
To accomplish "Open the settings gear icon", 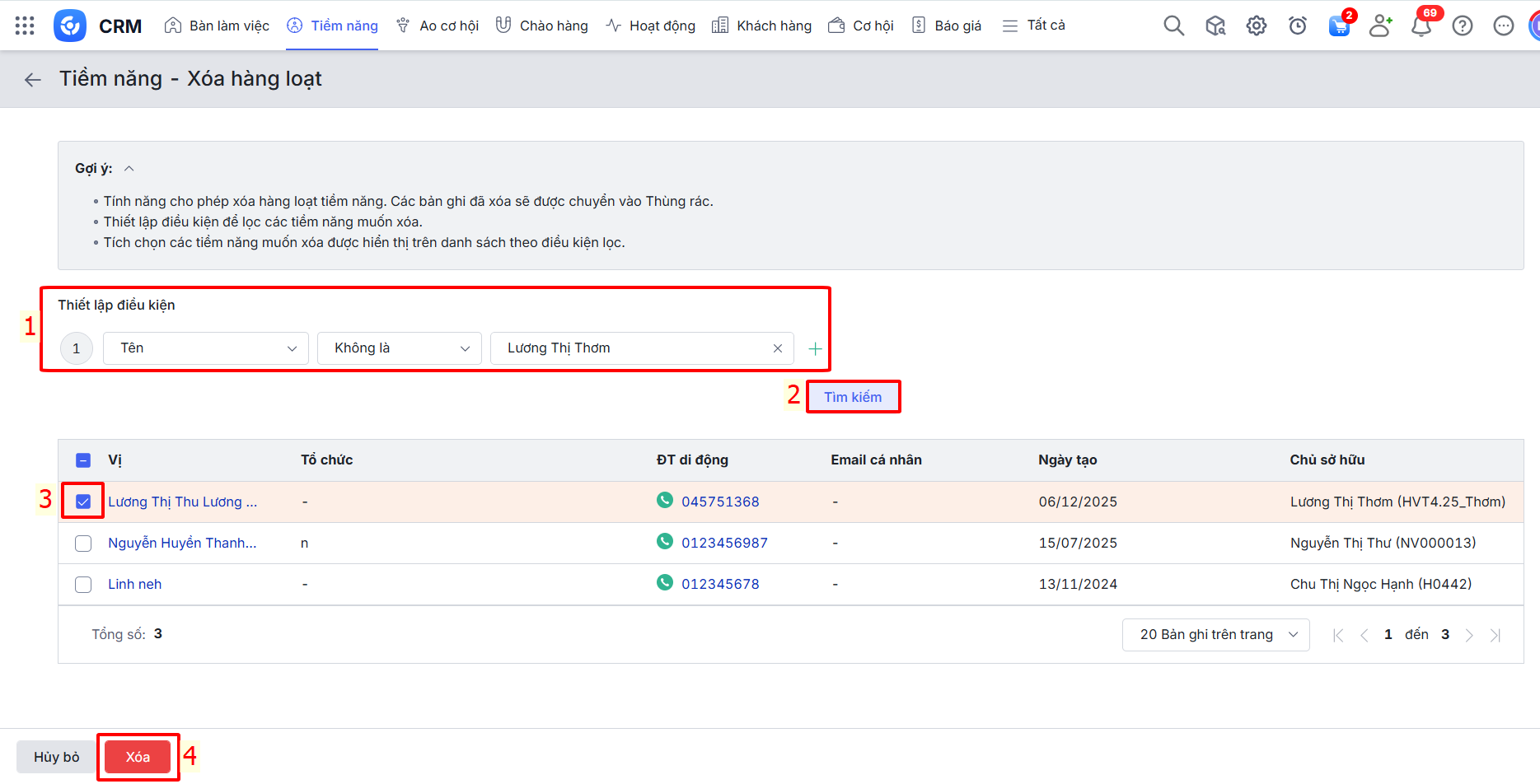I will (1256, 26).
